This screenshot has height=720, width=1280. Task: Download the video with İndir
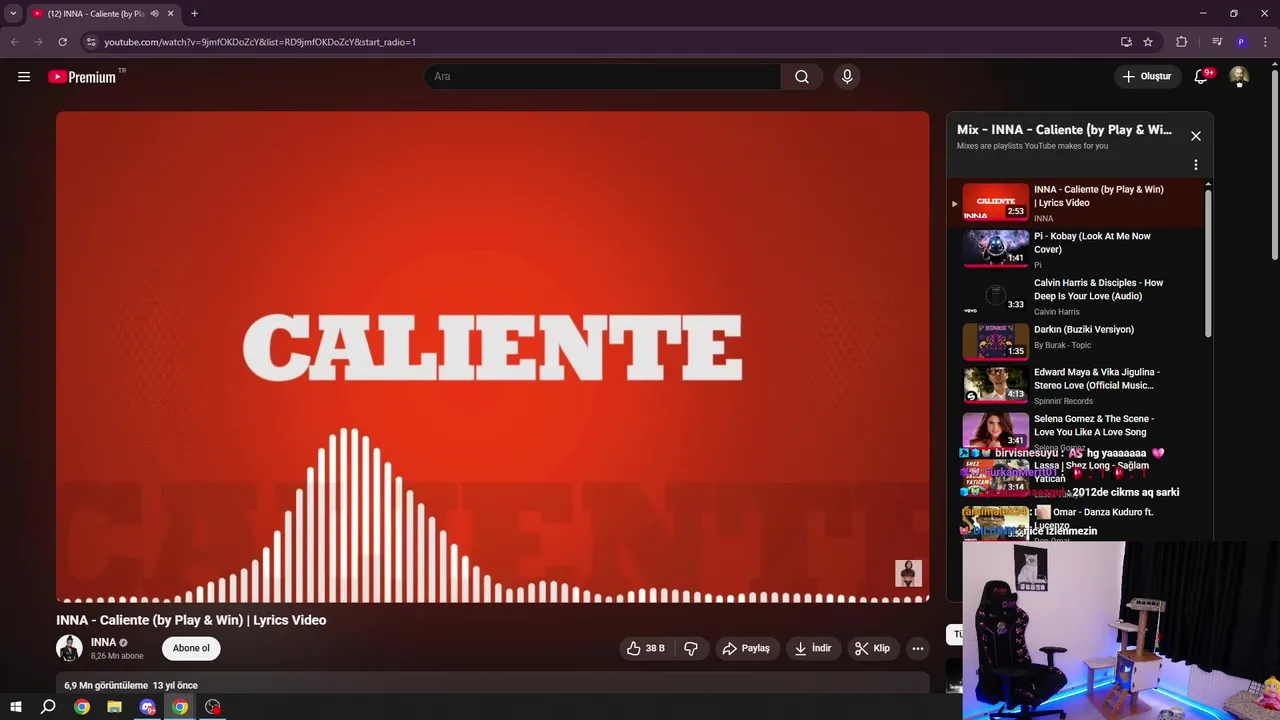point(814,648)
